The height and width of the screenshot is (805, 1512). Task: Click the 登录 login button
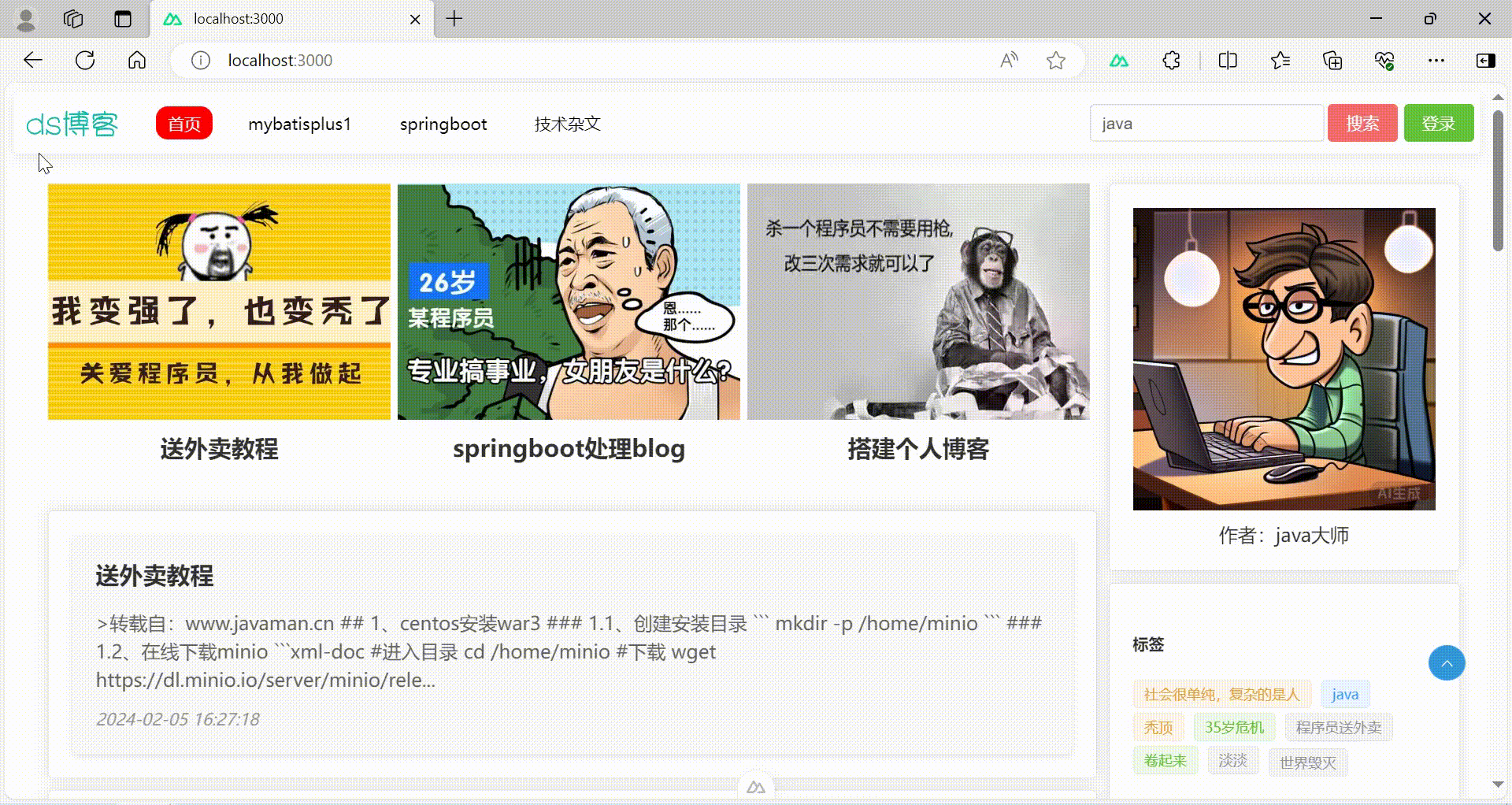[1438, 123]
